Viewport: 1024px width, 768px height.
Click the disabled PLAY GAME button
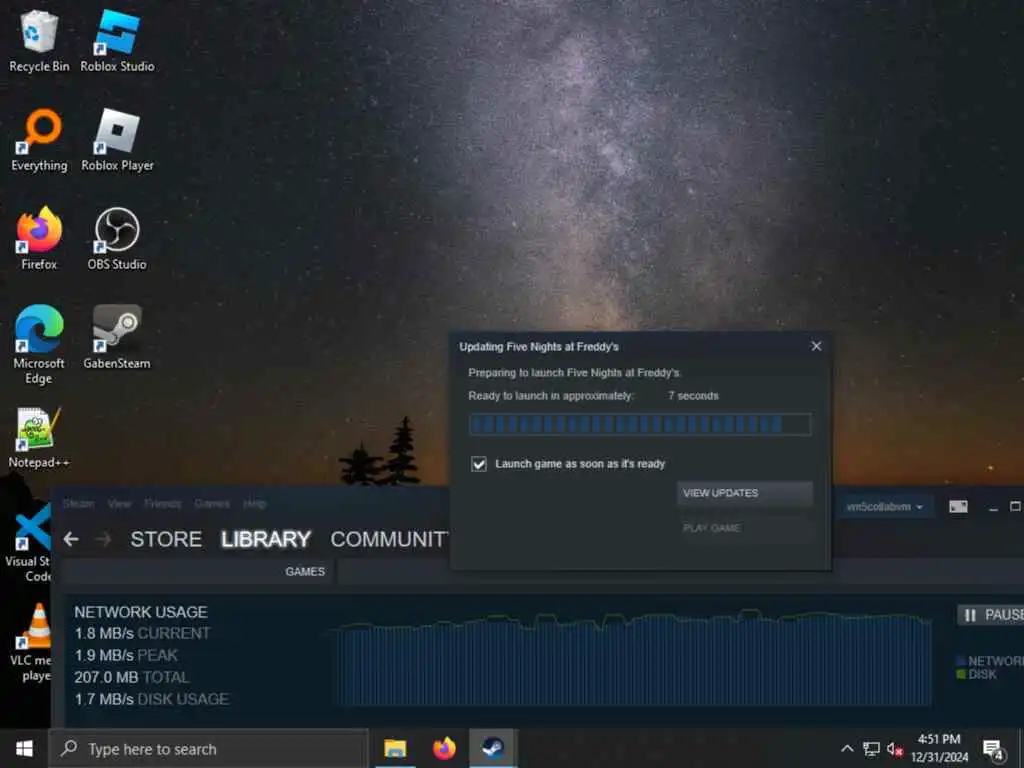point(744,528)
